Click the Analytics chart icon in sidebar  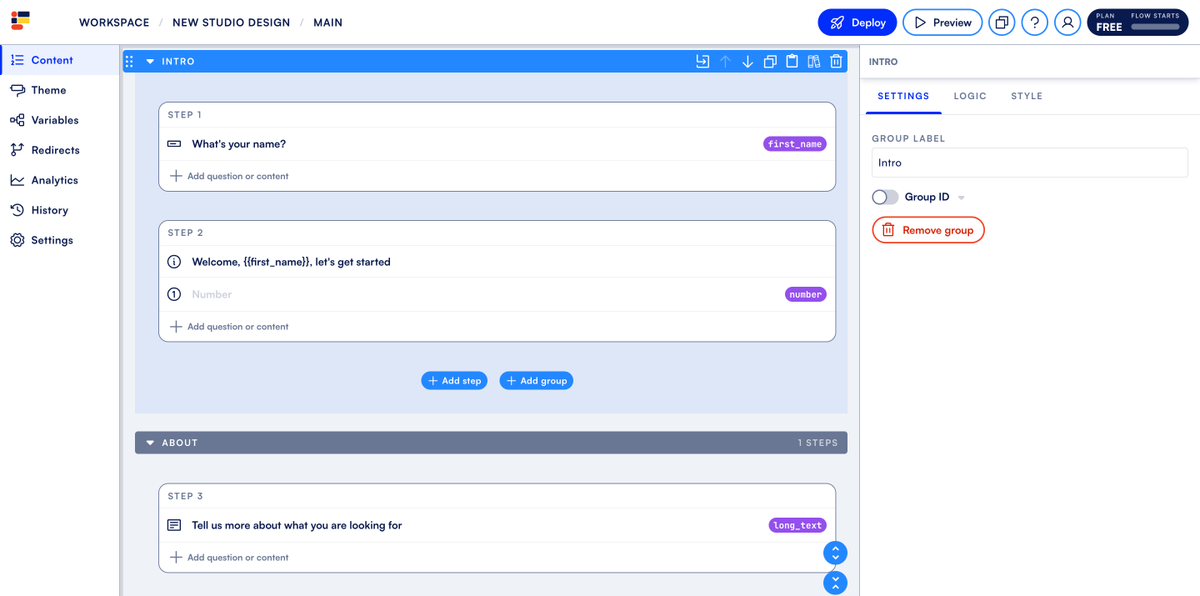pos(17,180)
